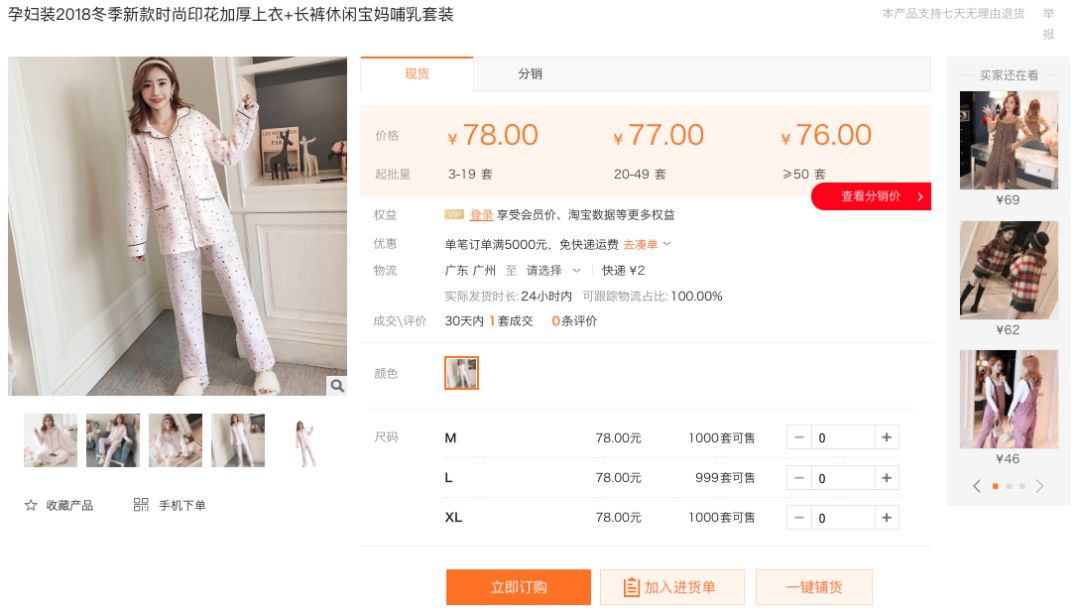Click the 立即订购 order button
The width and height of the screenshot is (1080, 613).
(519, 587)
